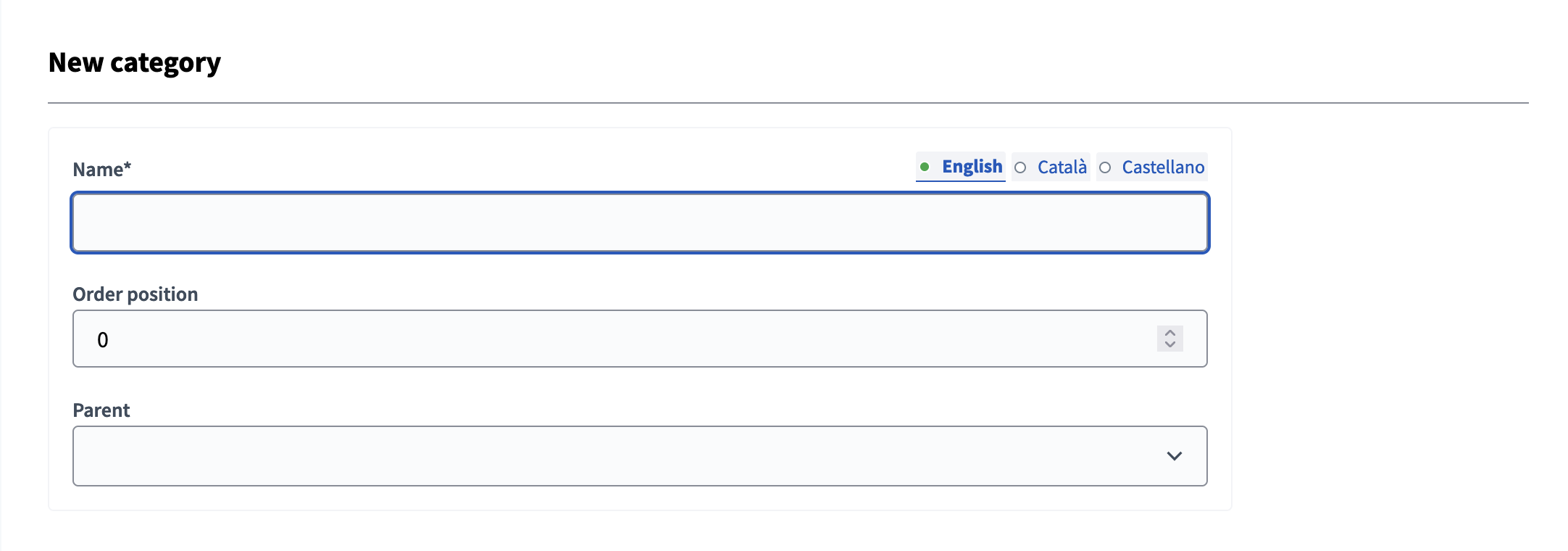Select Català as the active translation
The image size is (1568, 551).
tap(1062, 167)
